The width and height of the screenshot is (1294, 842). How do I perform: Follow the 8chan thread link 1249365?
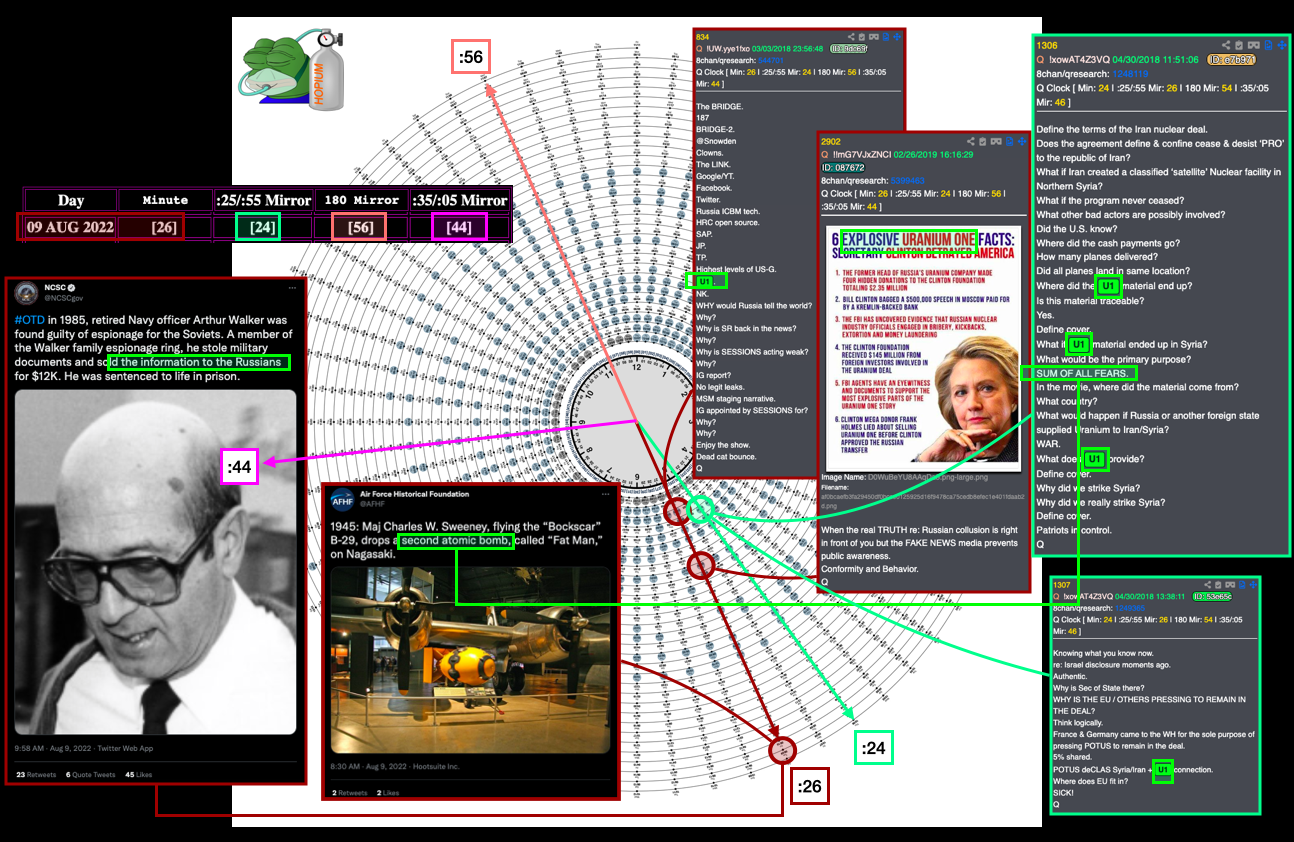pyautogui.click(x=1130, y=608)
